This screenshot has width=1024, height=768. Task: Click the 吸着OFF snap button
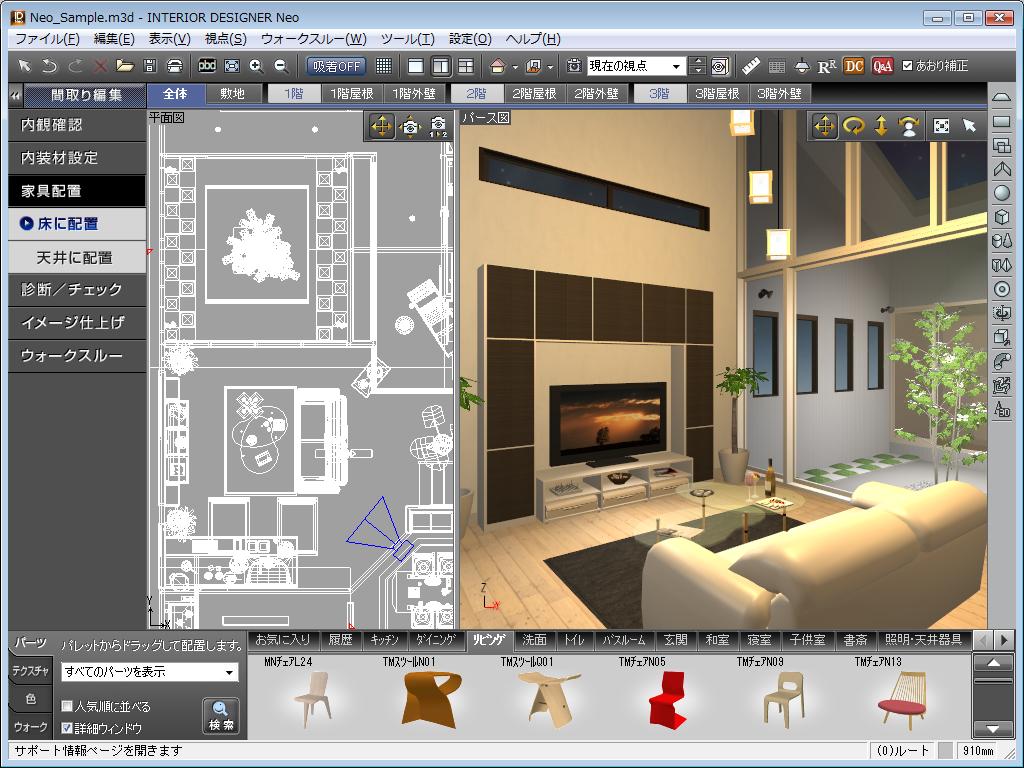335,66
